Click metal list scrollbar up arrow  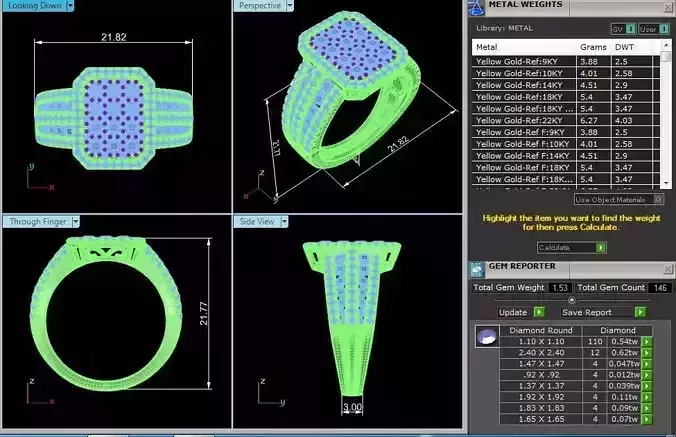coord(666,45)
